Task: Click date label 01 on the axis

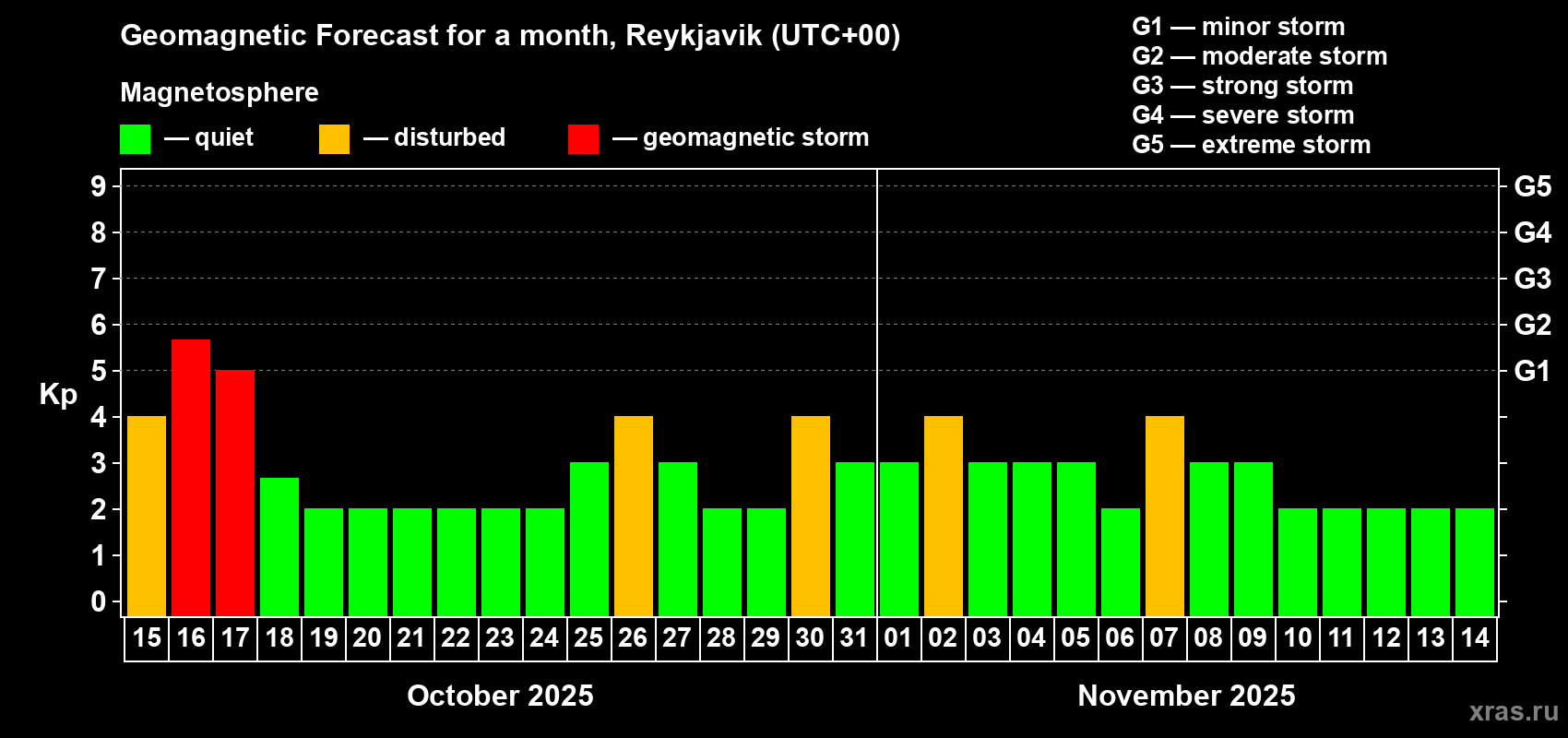Action: (898, 638)
